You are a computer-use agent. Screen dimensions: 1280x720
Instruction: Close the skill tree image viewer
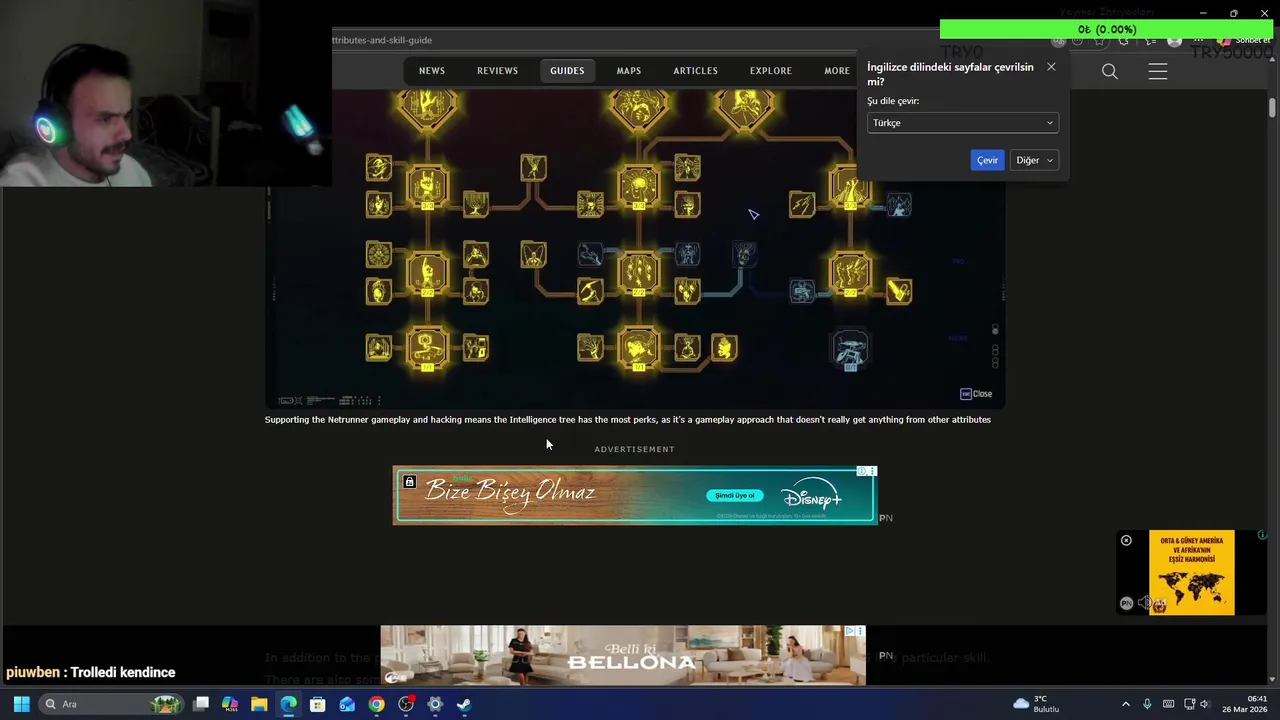coord(976,394)
